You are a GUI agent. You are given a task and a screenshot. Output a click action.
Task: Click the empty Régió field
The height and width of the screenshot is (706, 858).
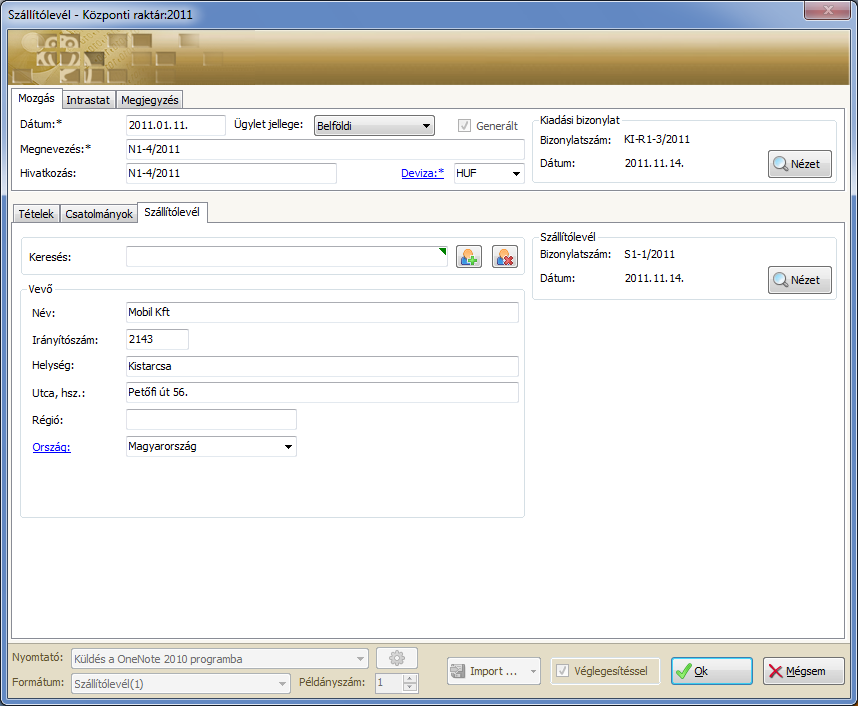[211, 419]
